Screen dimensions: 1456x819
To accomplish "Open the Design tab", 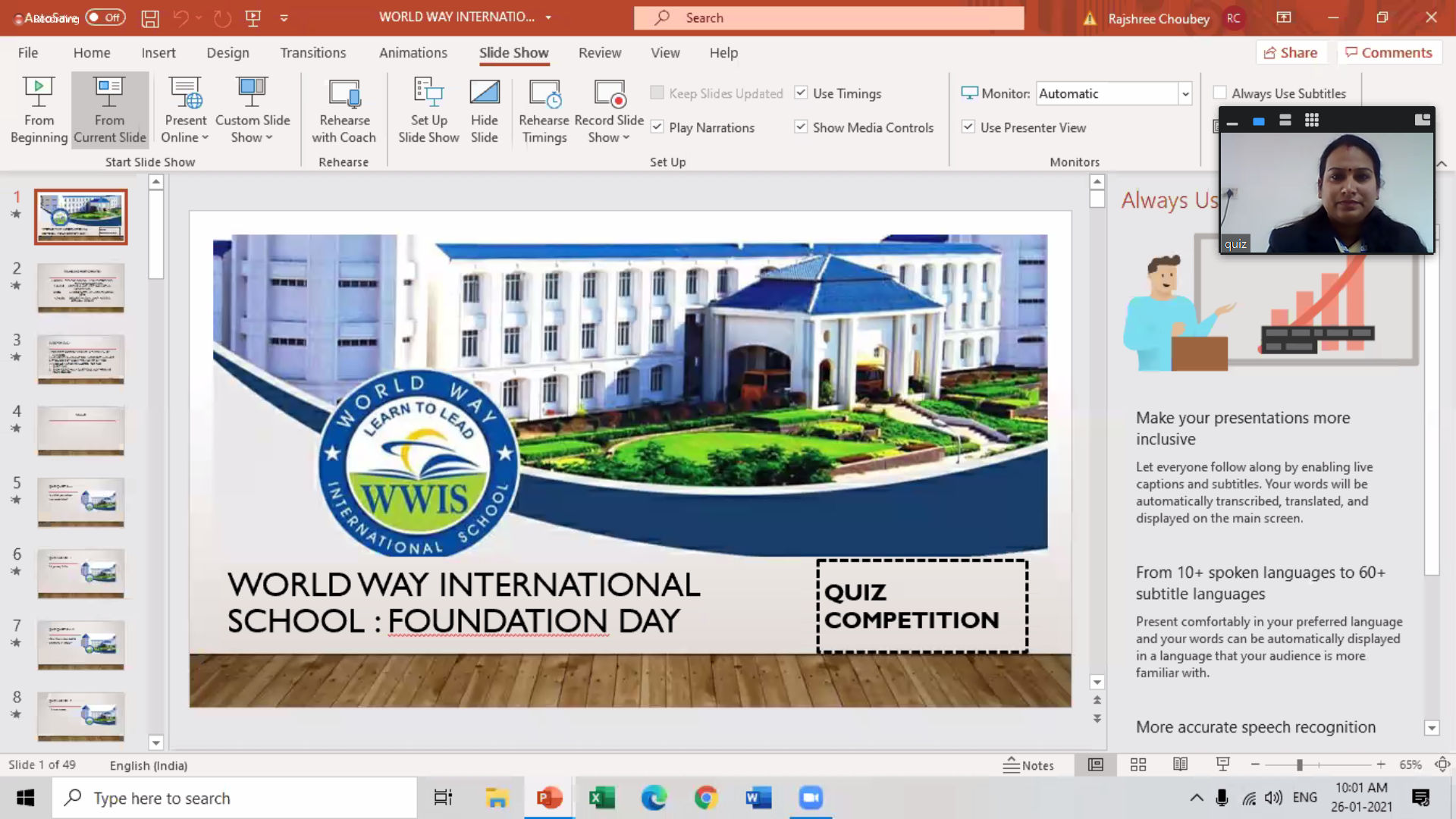I will coord(227,52).
